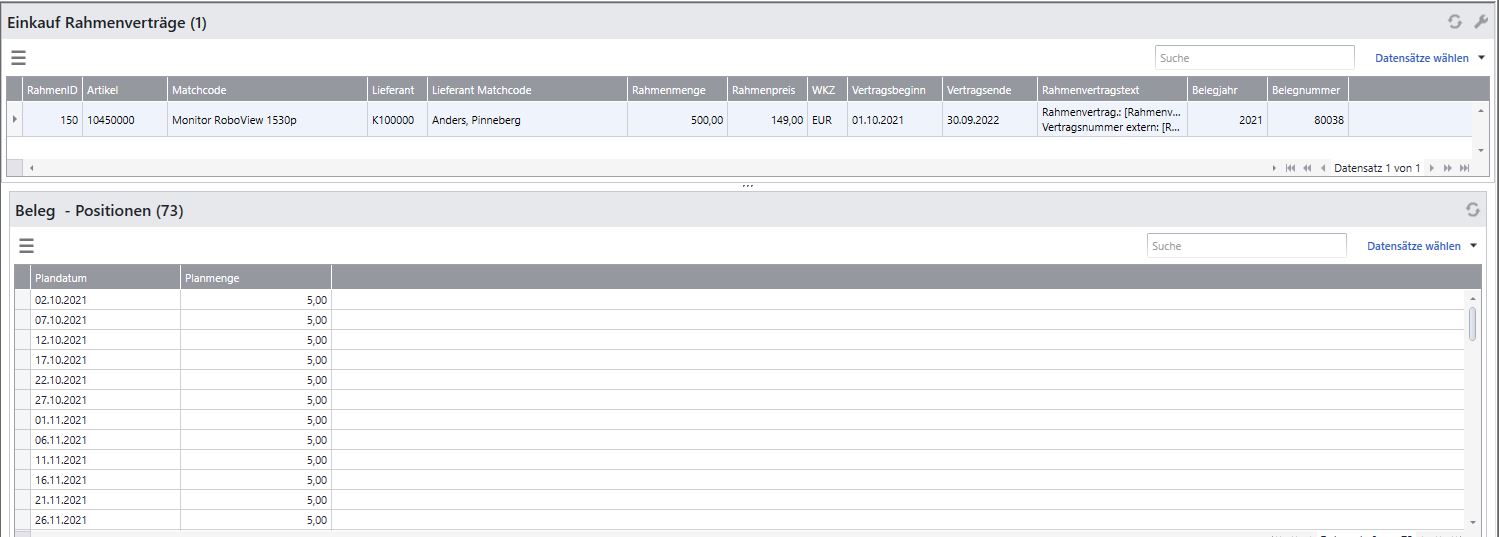Screen dimensions: 1499x537
Task: Open hamburger menu in Beleg Positionen panel
Action: 26,246
